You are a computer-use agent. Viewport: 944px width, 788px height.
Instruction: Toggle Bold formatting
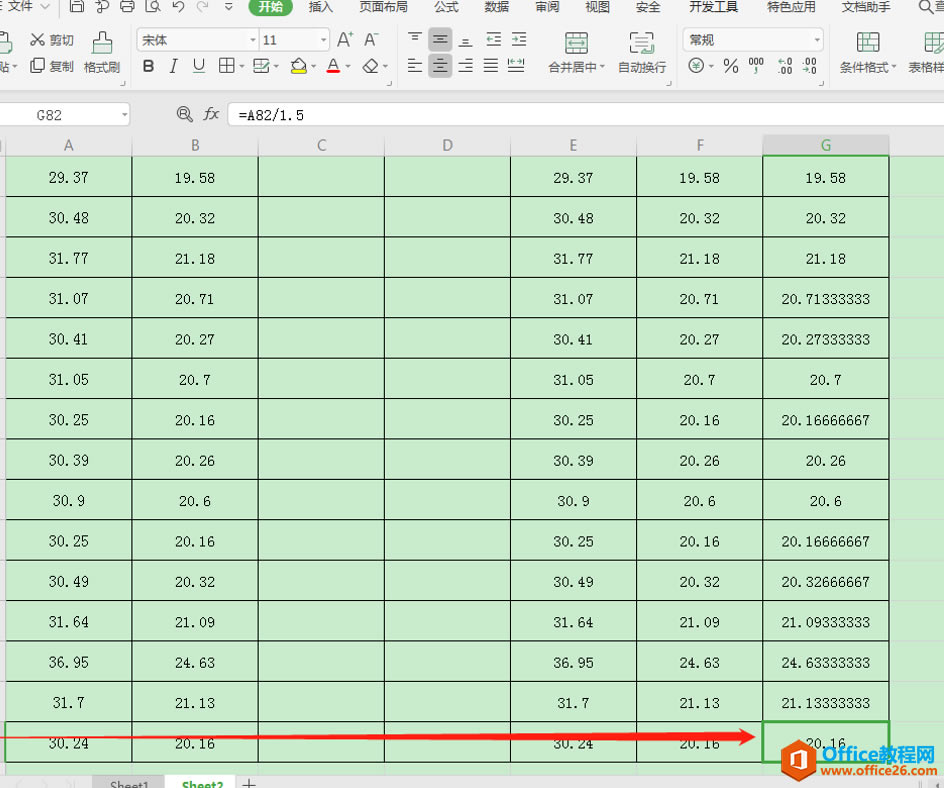pos(148,66)
